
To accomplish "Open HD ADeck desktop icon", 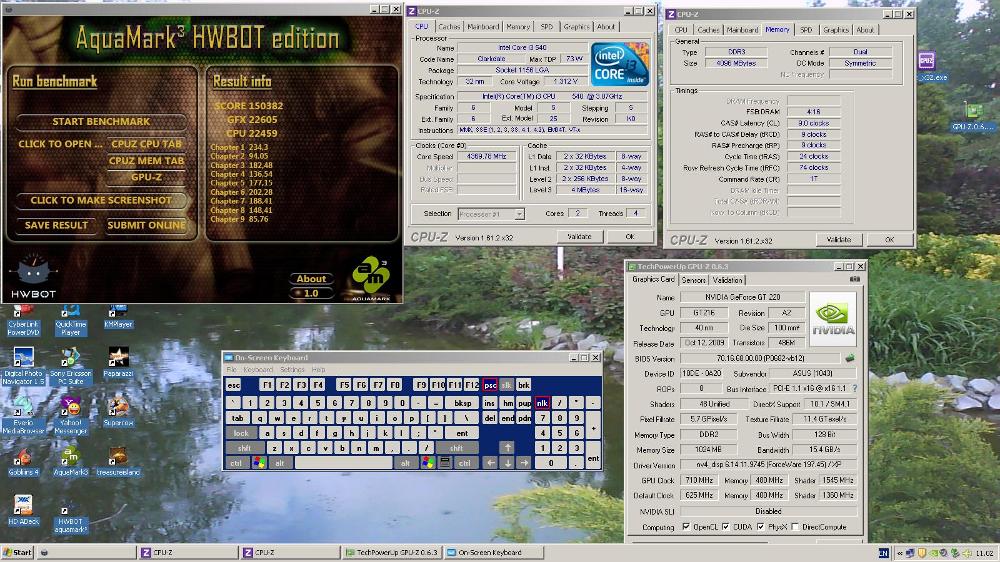I will tap(24, 510).
